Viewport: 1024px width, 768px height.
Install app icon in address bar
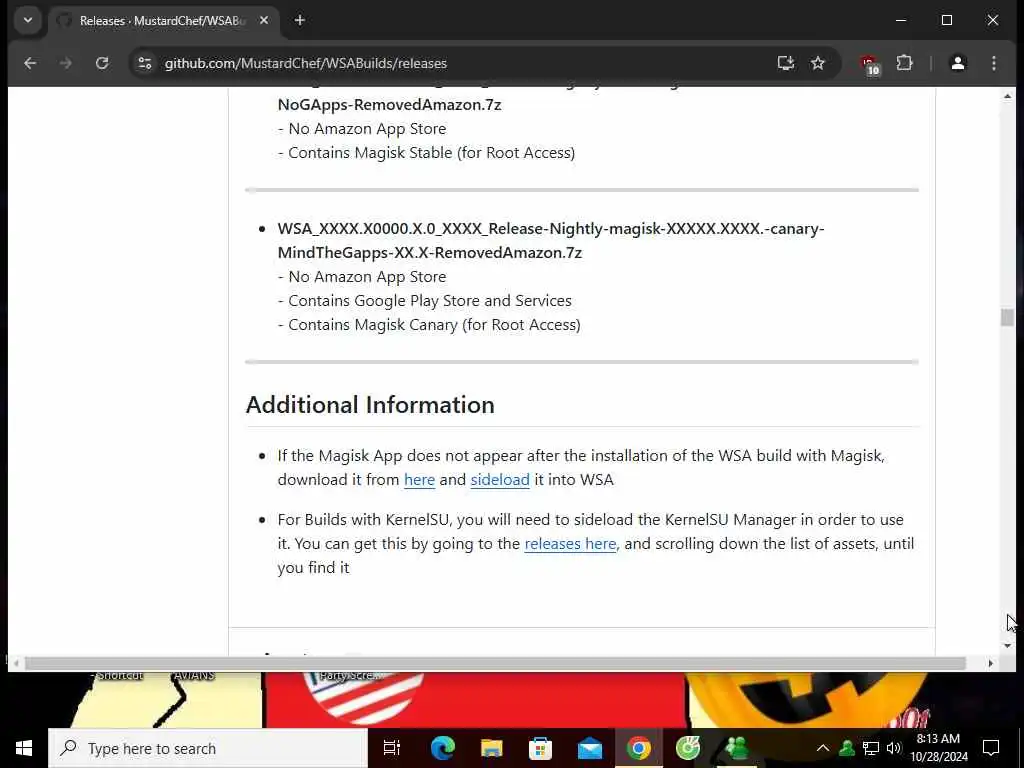pyautogui.click(x=786, y=63)
